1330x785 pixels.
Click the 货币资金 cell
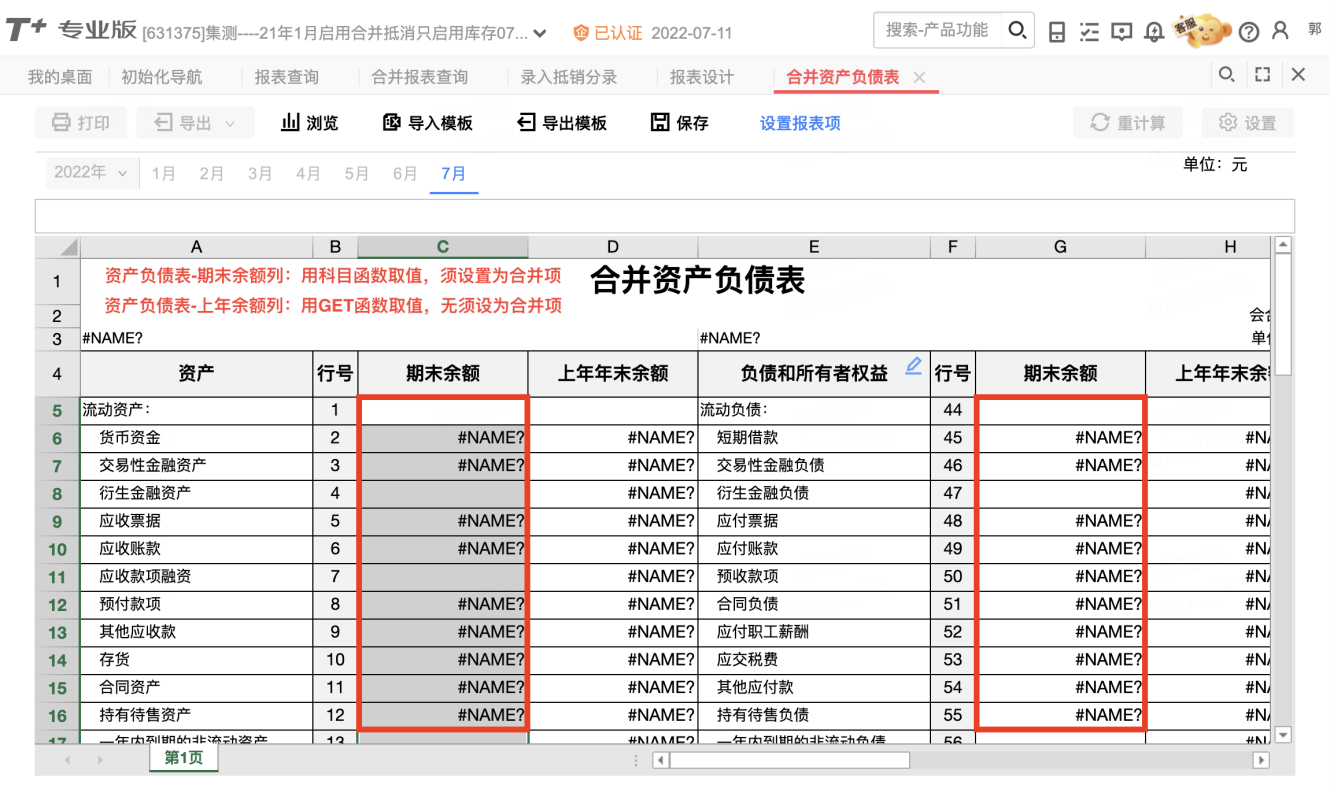pyautogui.click(x=196, y=438)
